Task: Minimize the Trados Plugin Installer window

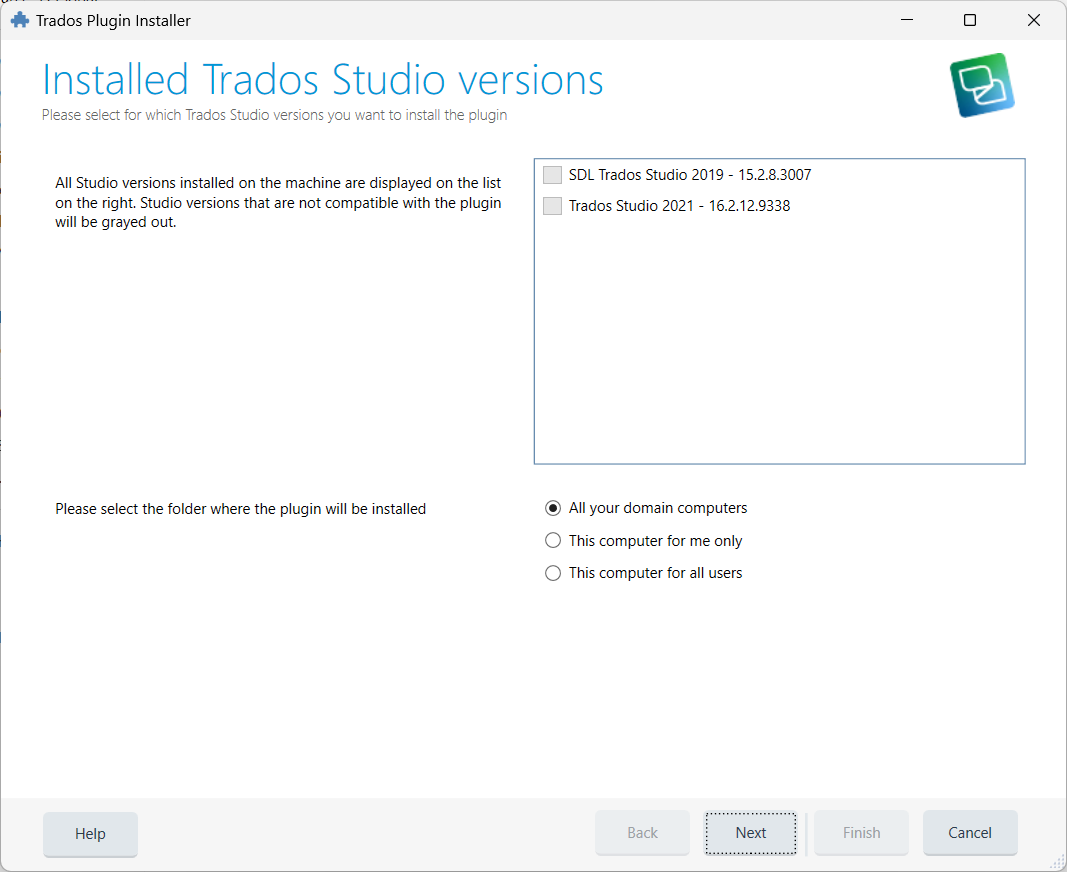Action: coord(907,20)
